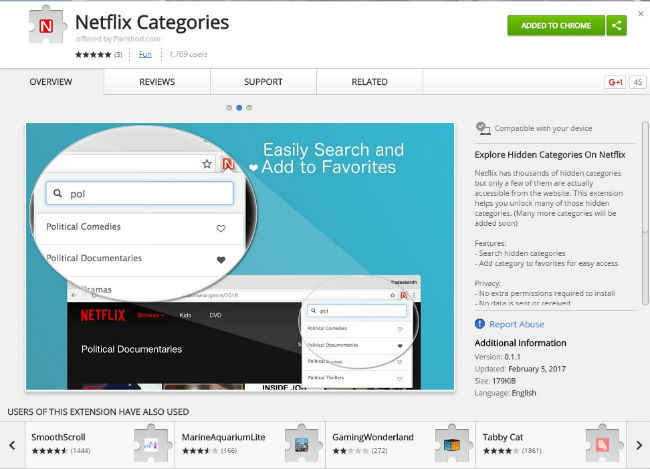This screenshot has width=650, height=469.
Task: Click Explore Hidden Categories On Netflix heading
Action: 550,155
